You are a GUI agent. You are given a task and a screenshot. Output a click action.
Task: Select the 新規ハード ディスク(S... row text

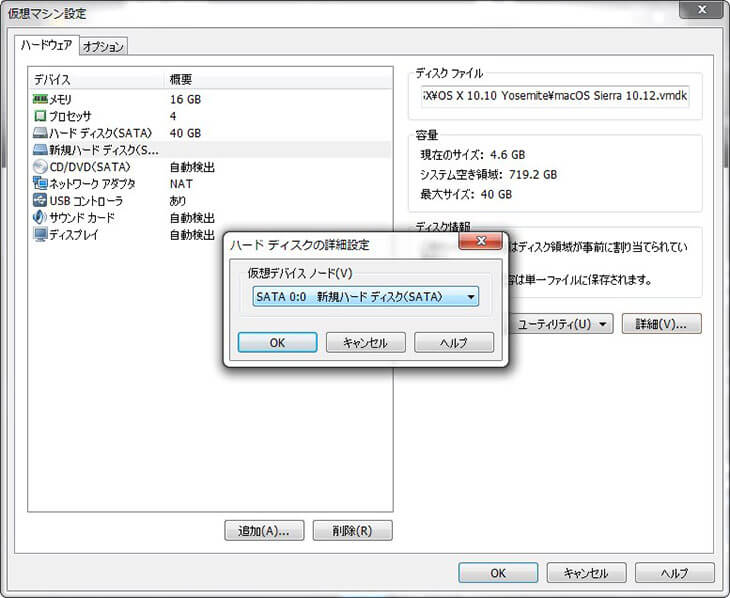[x=104, y=150]
